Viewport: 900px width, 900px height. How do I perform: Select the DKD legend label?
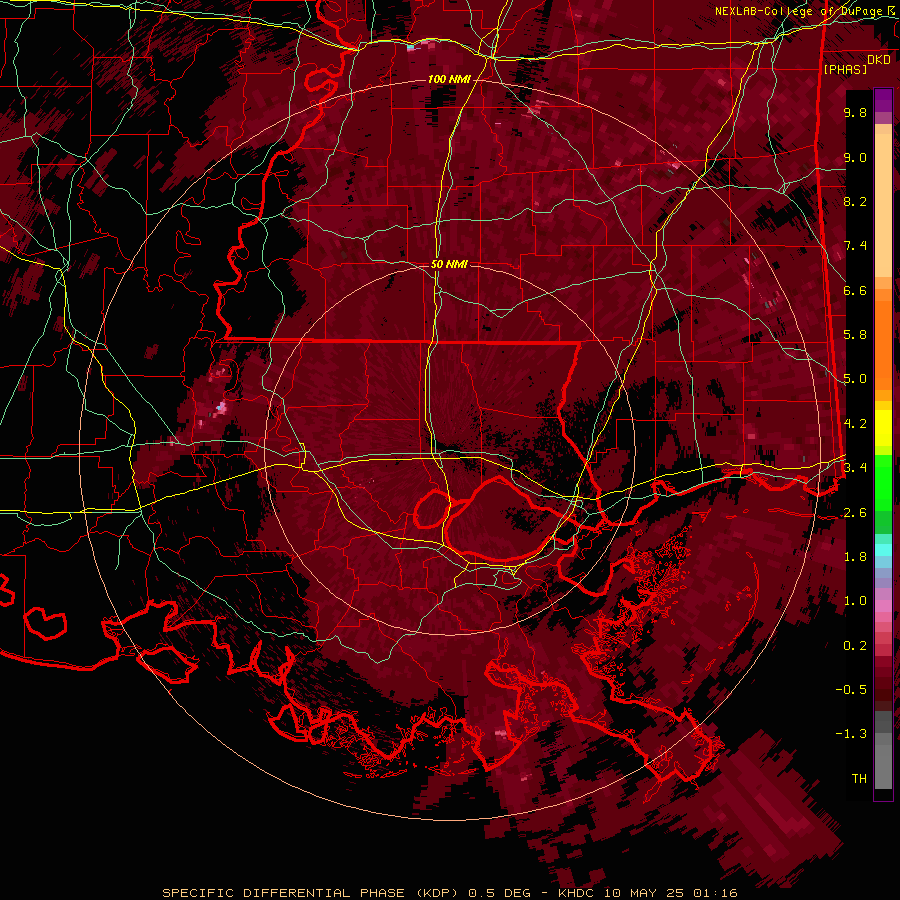pos(879,60)
